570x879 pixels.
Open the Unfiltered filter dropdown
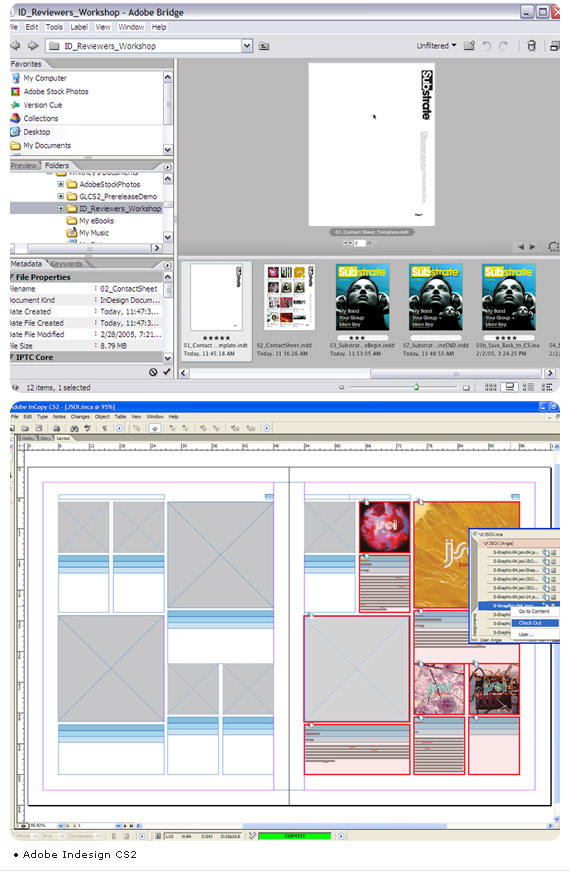coord(436,46)
